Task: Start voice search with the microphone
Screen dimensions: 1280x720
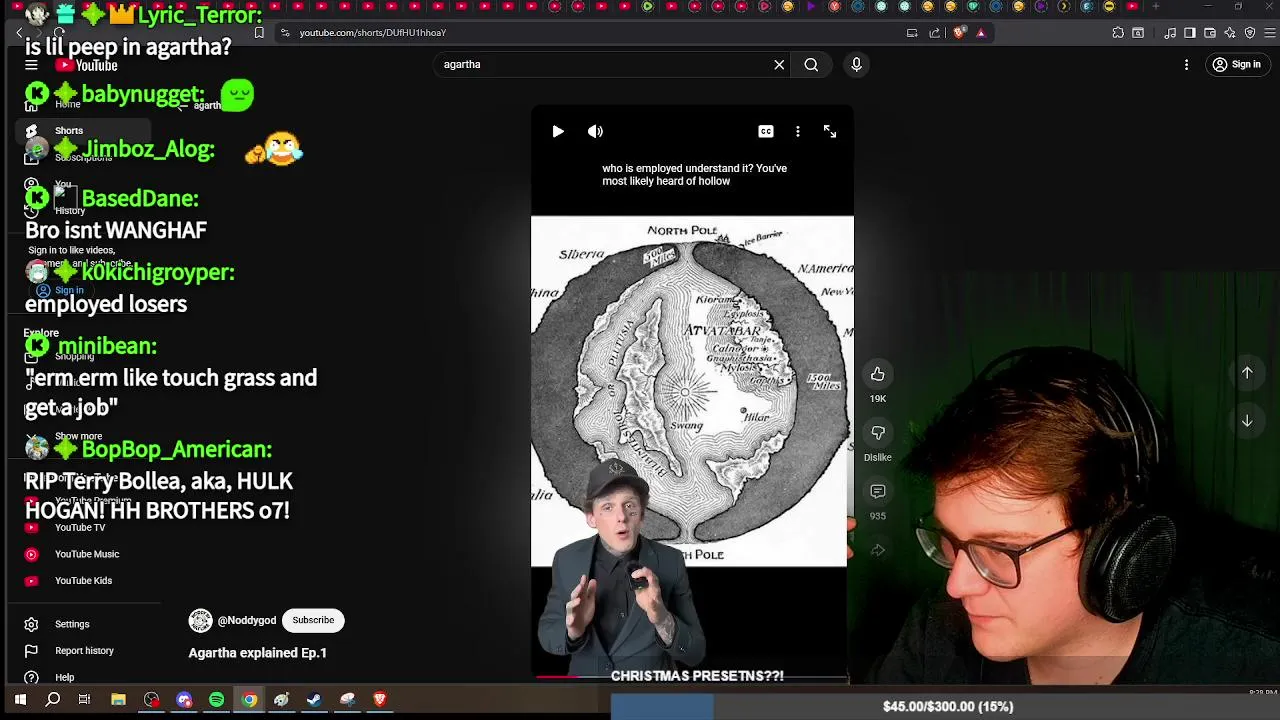Action: pos(856,65)
